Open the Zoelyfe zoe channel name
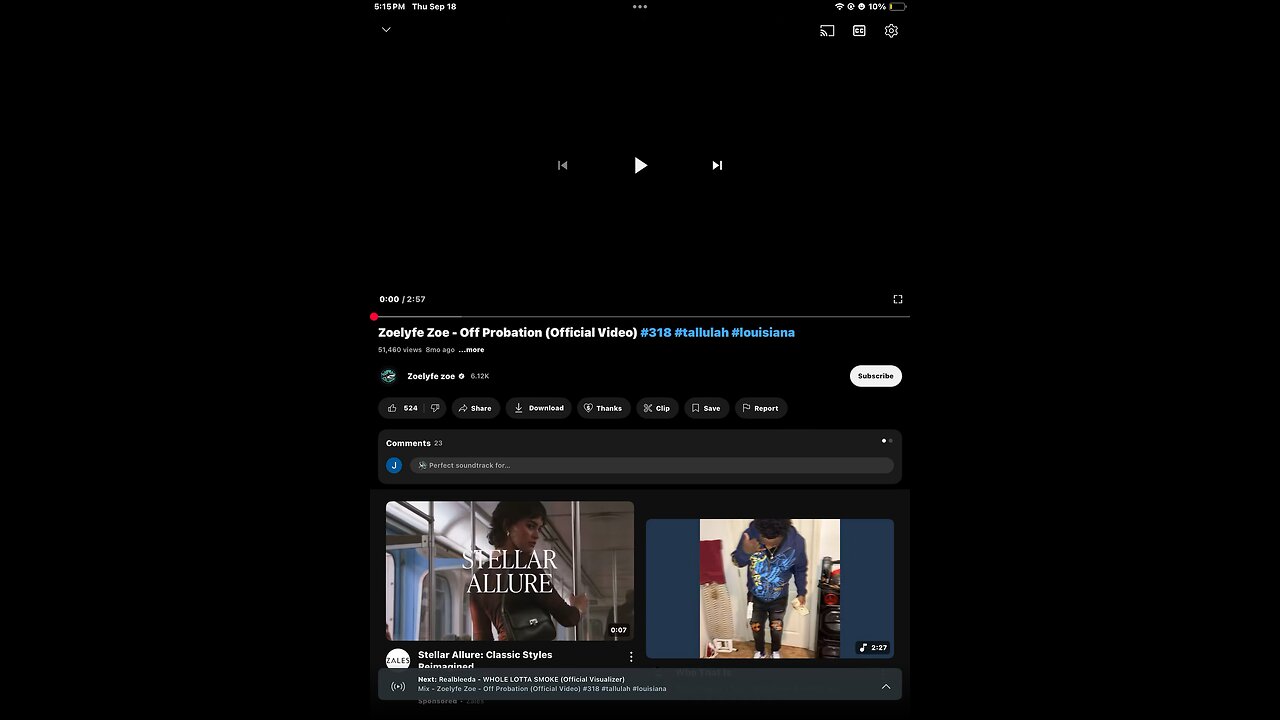Viewport: 1280px width, 720px height. (x=431, y=376)
